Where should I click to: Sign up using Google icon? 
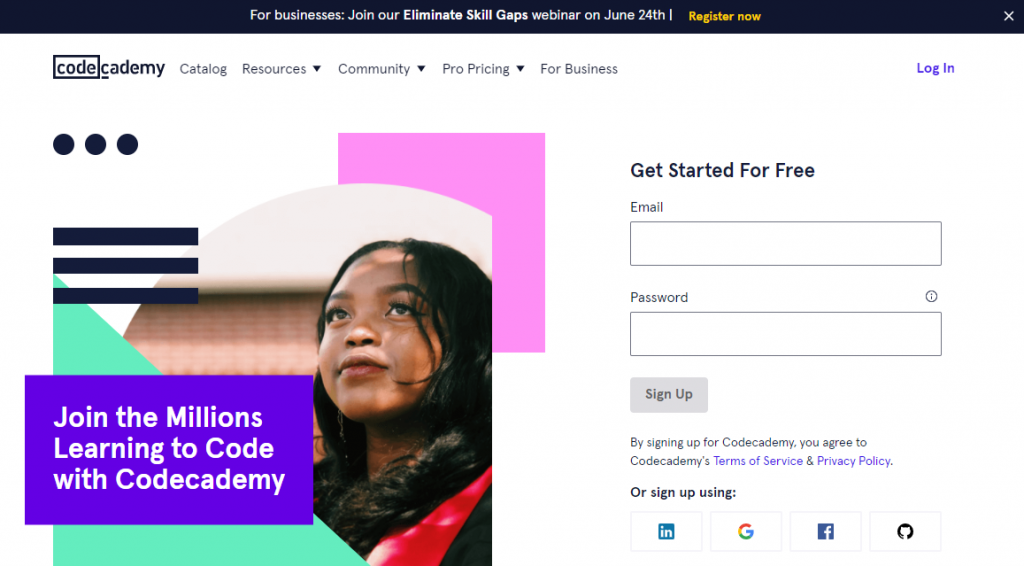(x=746, y=532)
